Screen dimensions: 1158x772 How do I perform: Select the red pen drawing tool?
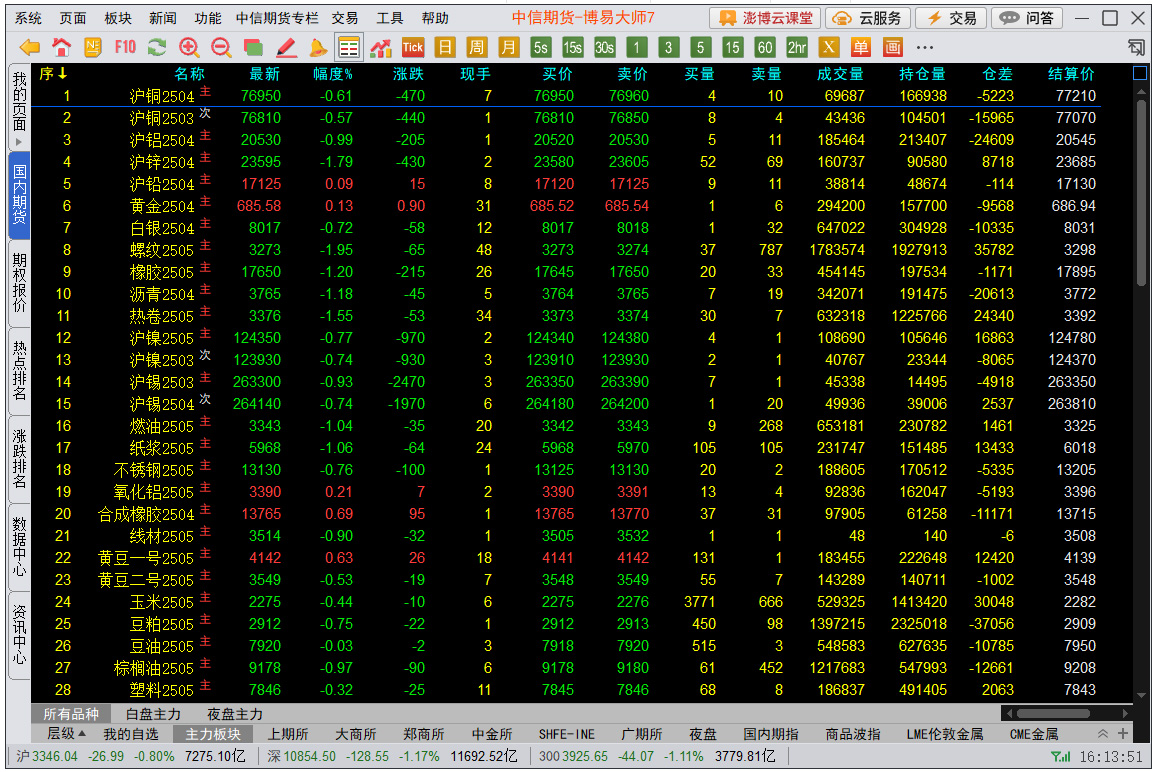pos(286,48)
